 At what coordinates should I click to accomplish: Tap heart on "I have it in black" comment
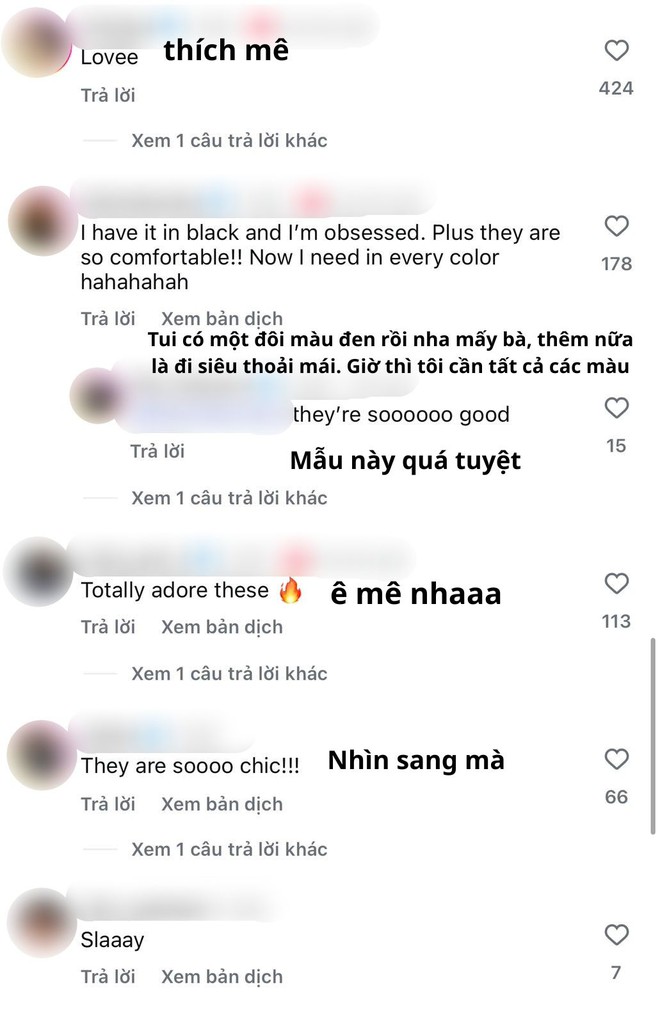(x=616, y=226)
